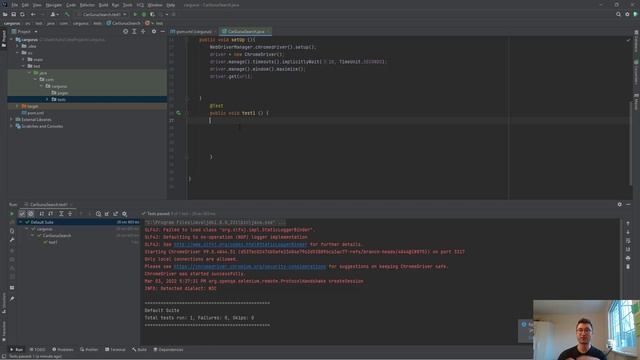The width and height of the screenshot is (640, 360).
Task: Hide the Project tool window
Action: (x=162, y=31)
